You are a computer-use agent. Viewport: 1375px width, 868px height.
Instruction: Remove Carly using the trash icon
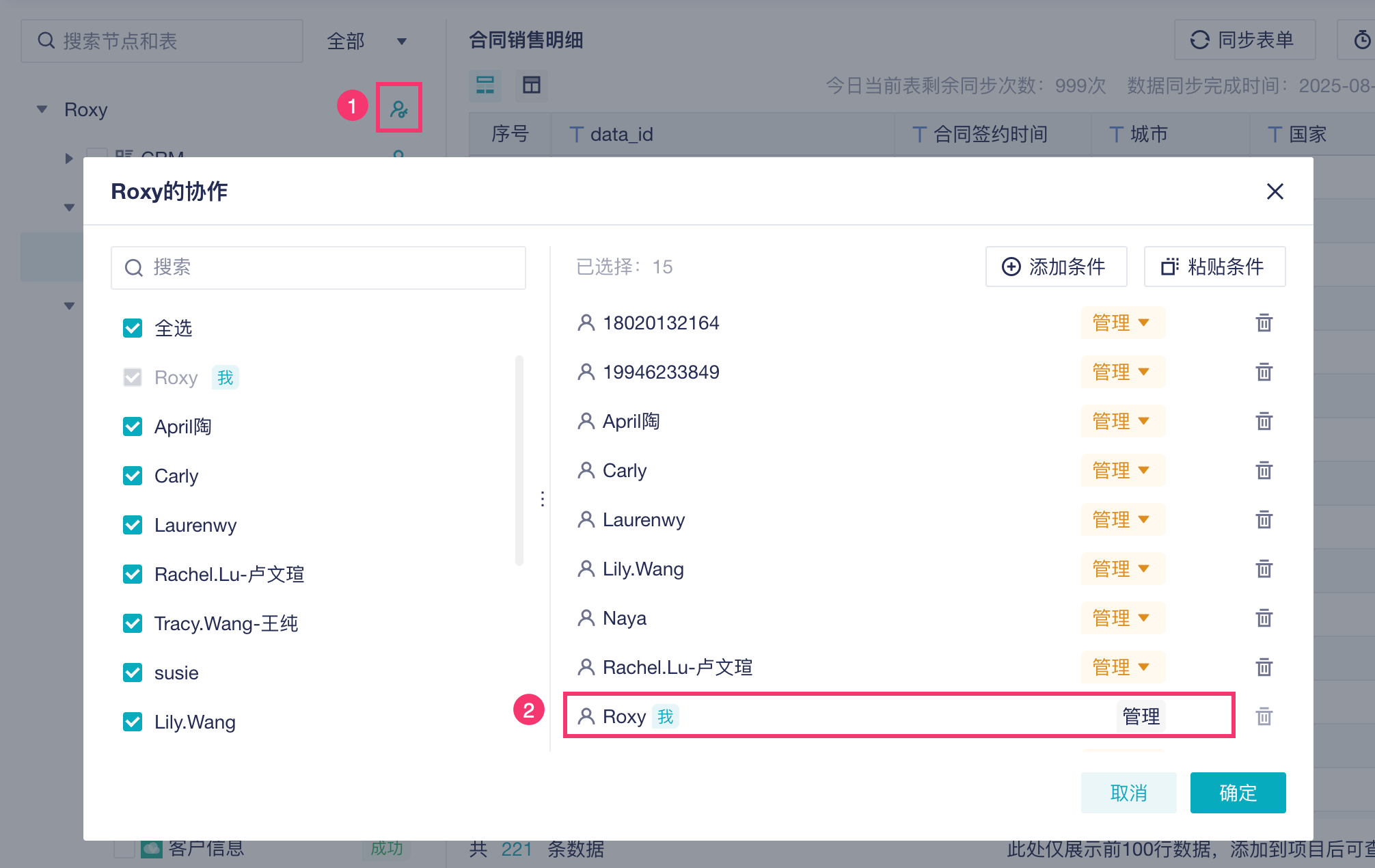tap(1264, 470)
